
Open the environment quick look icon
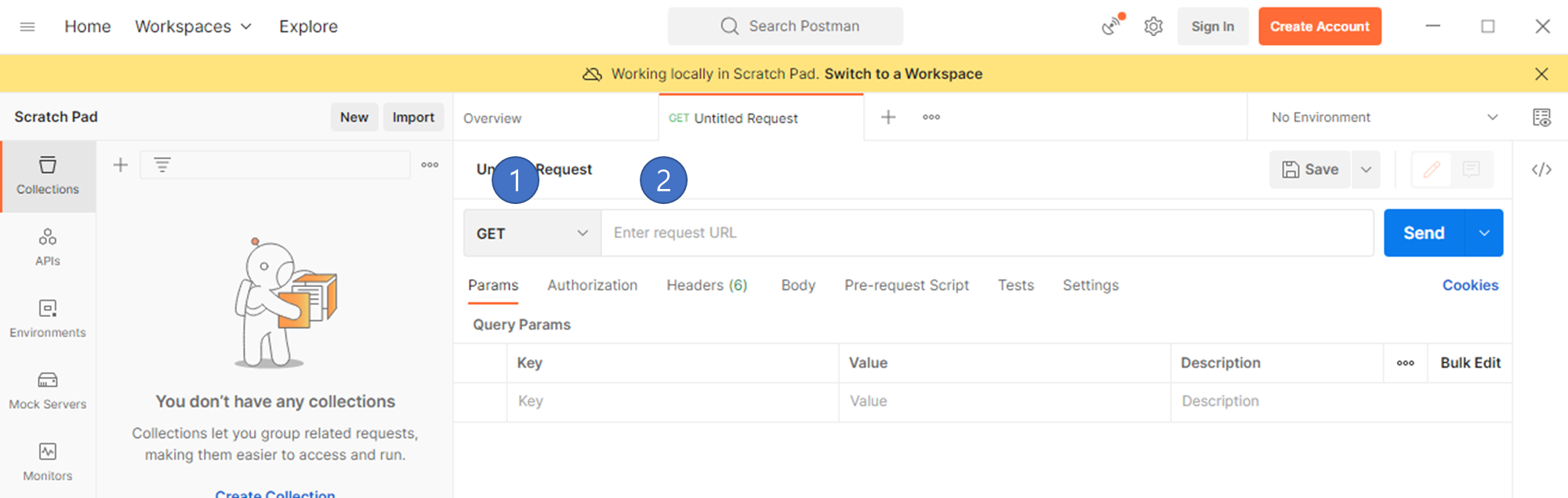coord(1541,117)
